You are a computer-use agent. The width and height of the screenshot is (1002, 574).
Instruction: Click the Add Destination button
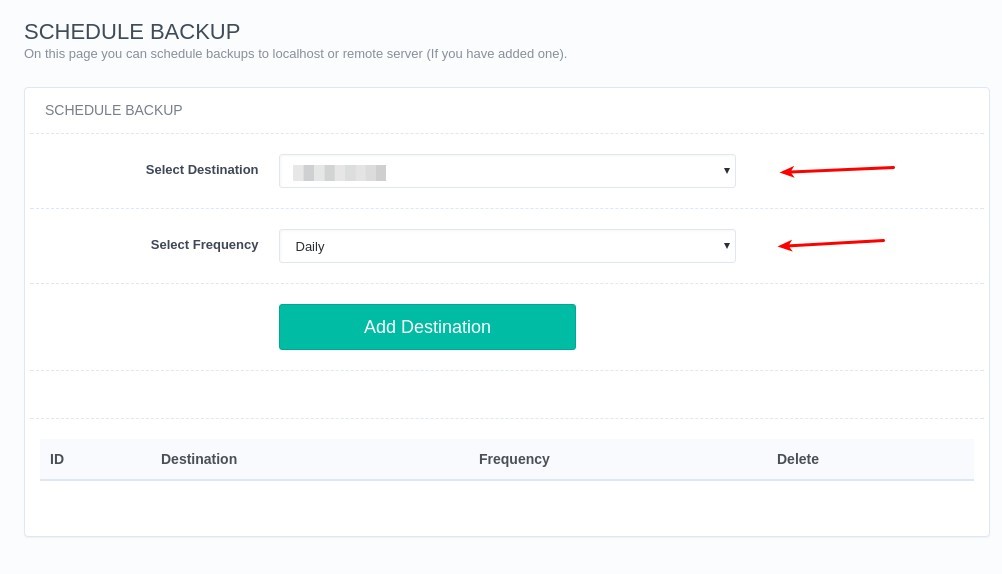(x=427, y=327)
